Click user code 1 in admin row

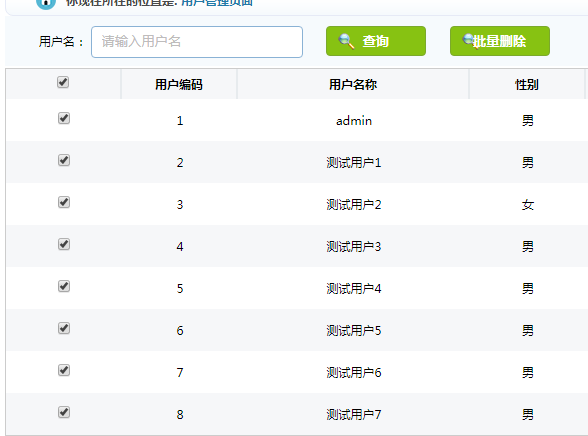[x=180, y=121]
